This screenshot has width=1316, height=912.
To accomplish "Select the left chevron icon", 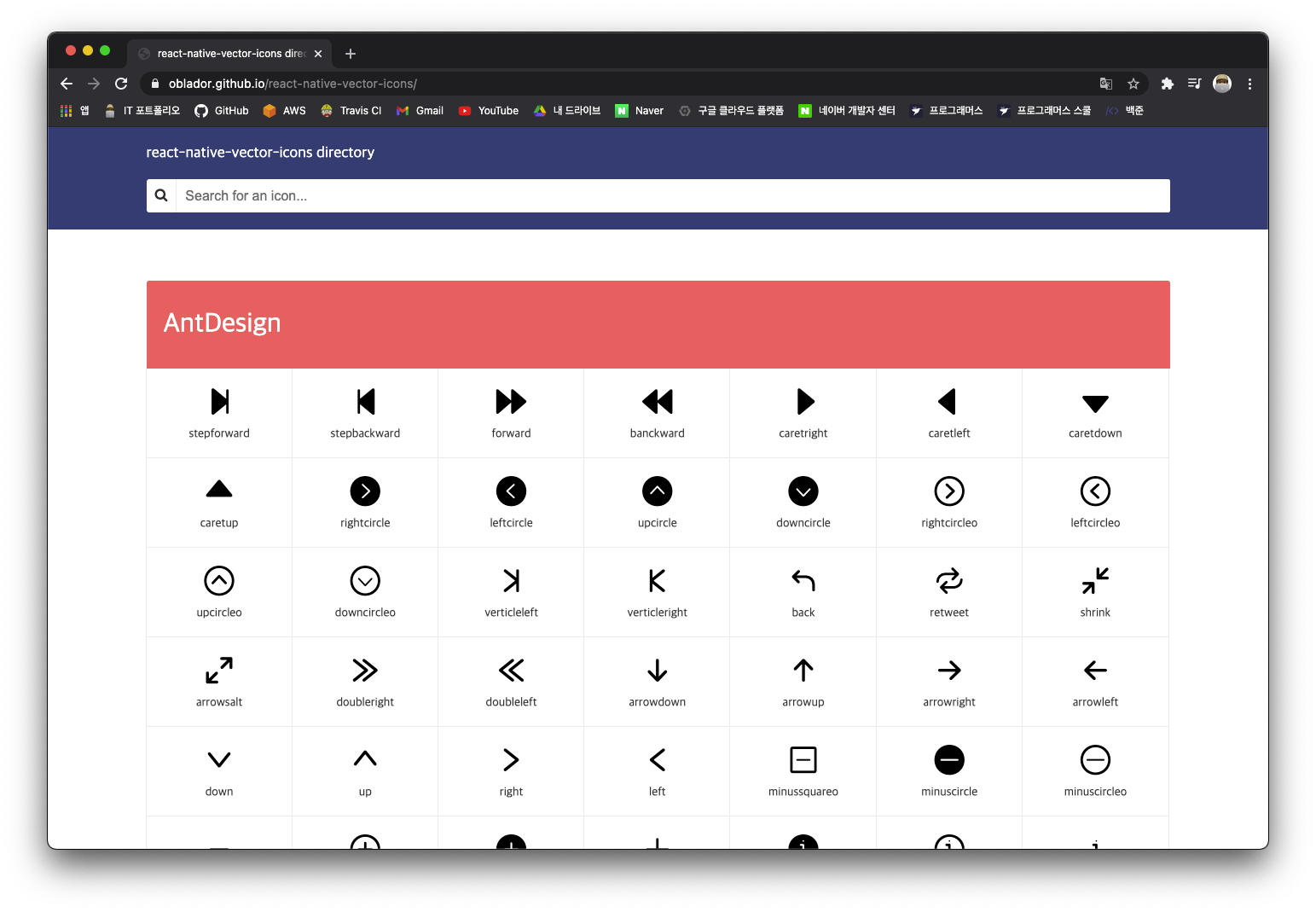I will click(657, 759).
